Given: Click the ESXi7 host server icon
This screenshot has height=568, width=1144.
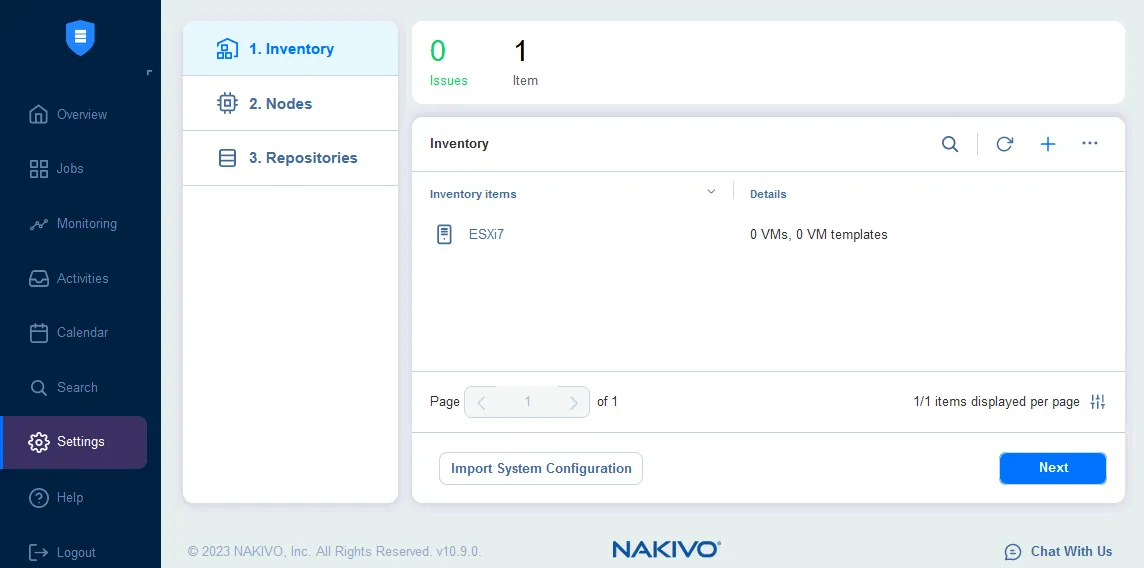Looking at the screenshot, I should pyautogui.click(x=445, y=235).
